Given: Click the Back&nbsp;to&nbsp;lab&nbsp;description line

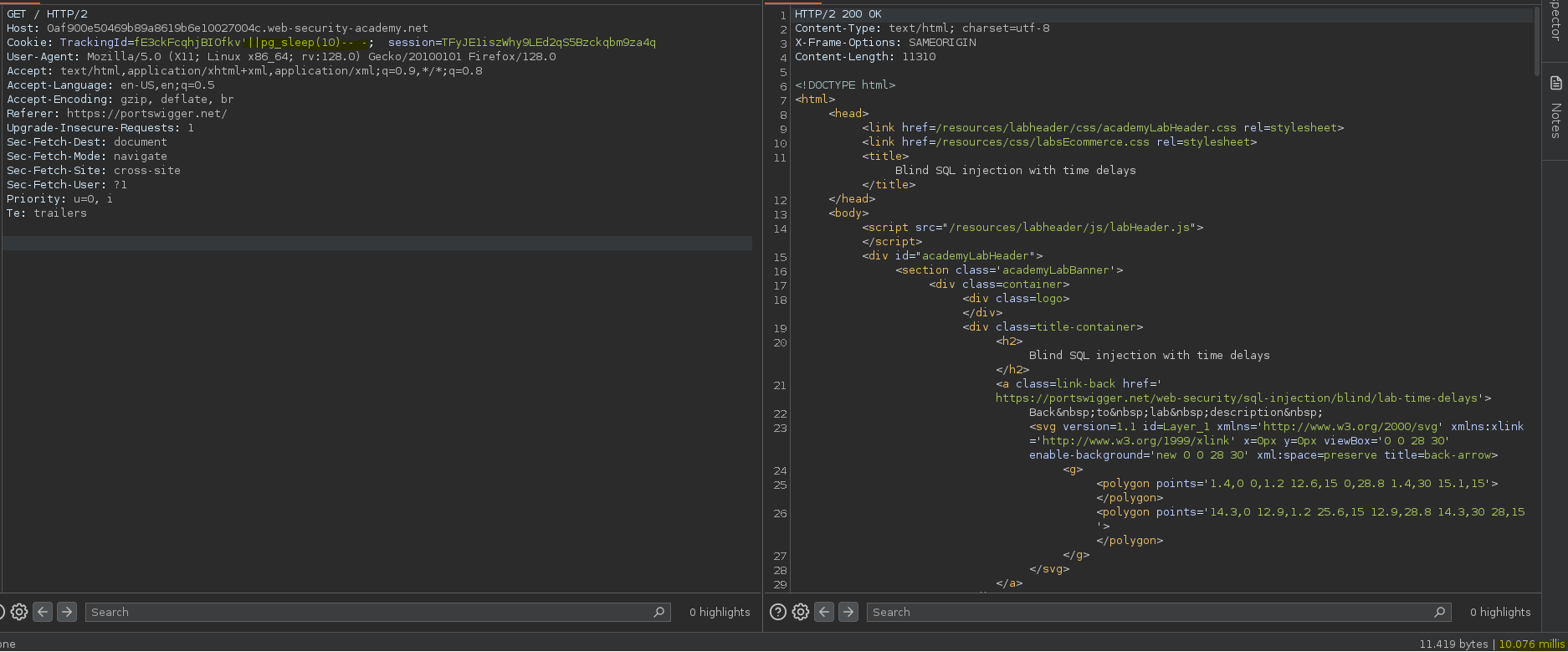Looking at the screenshot, I should (1176, 413).
